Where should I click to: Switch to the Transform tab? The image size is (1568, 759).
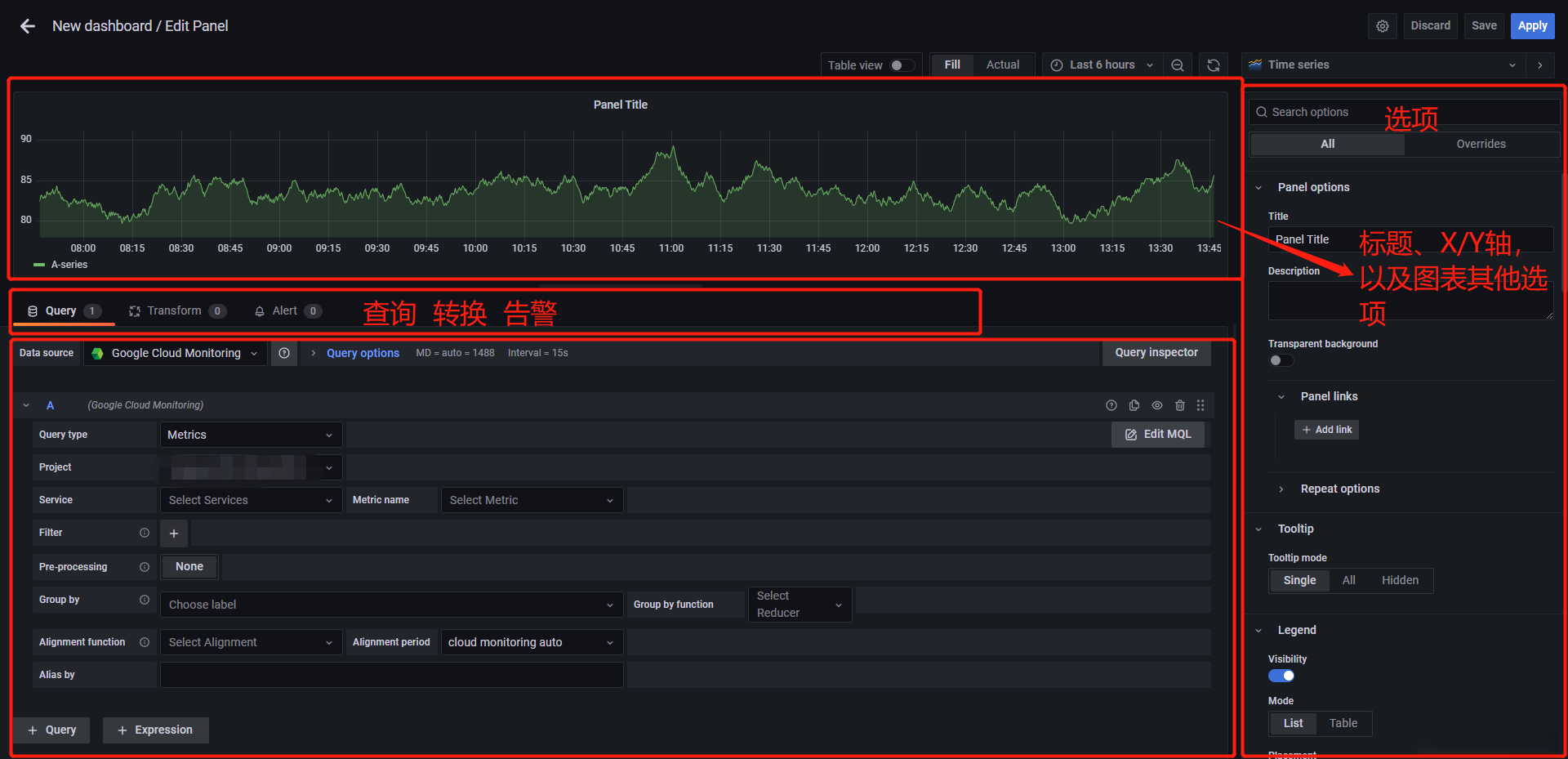point(175,311)
